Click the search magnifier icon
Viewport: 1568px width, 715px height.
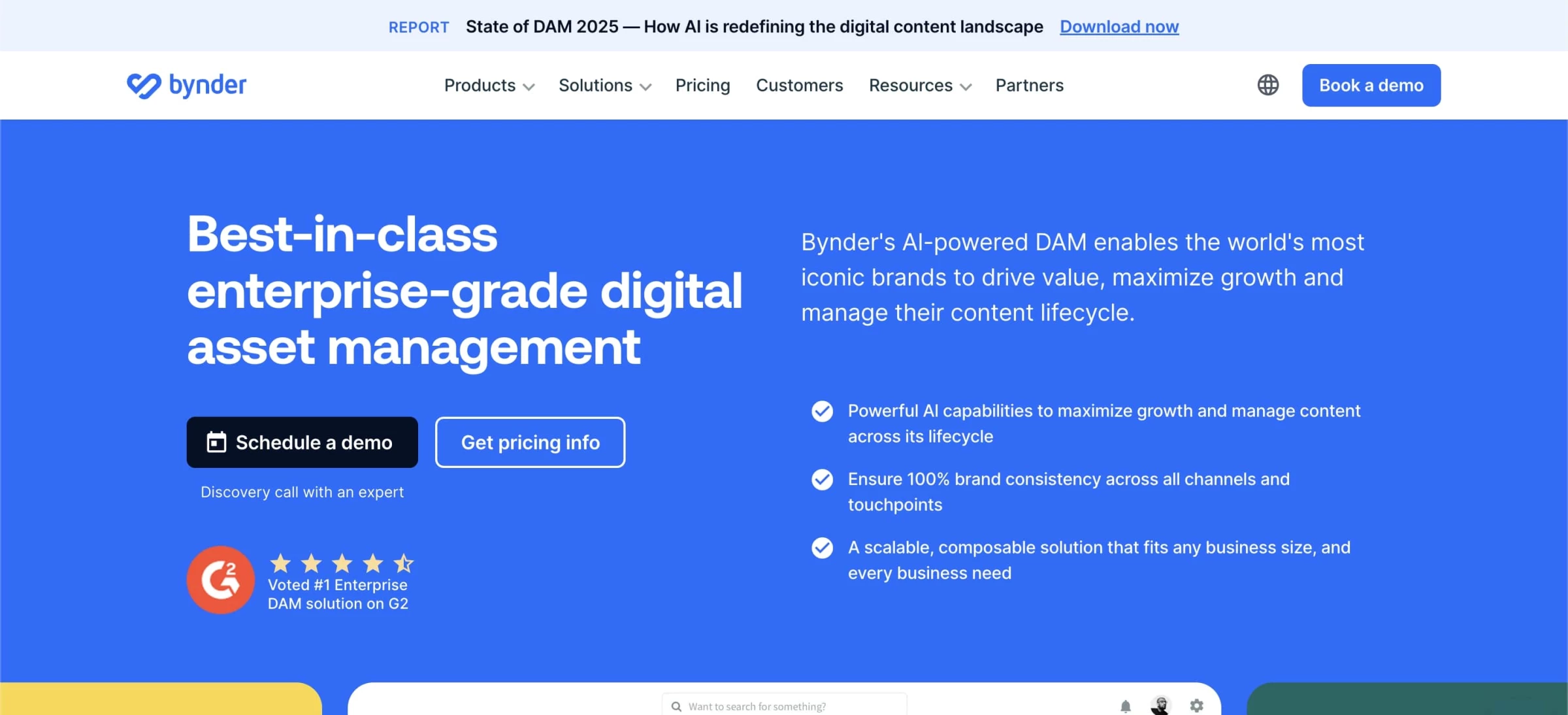click(x=676, y=707)
